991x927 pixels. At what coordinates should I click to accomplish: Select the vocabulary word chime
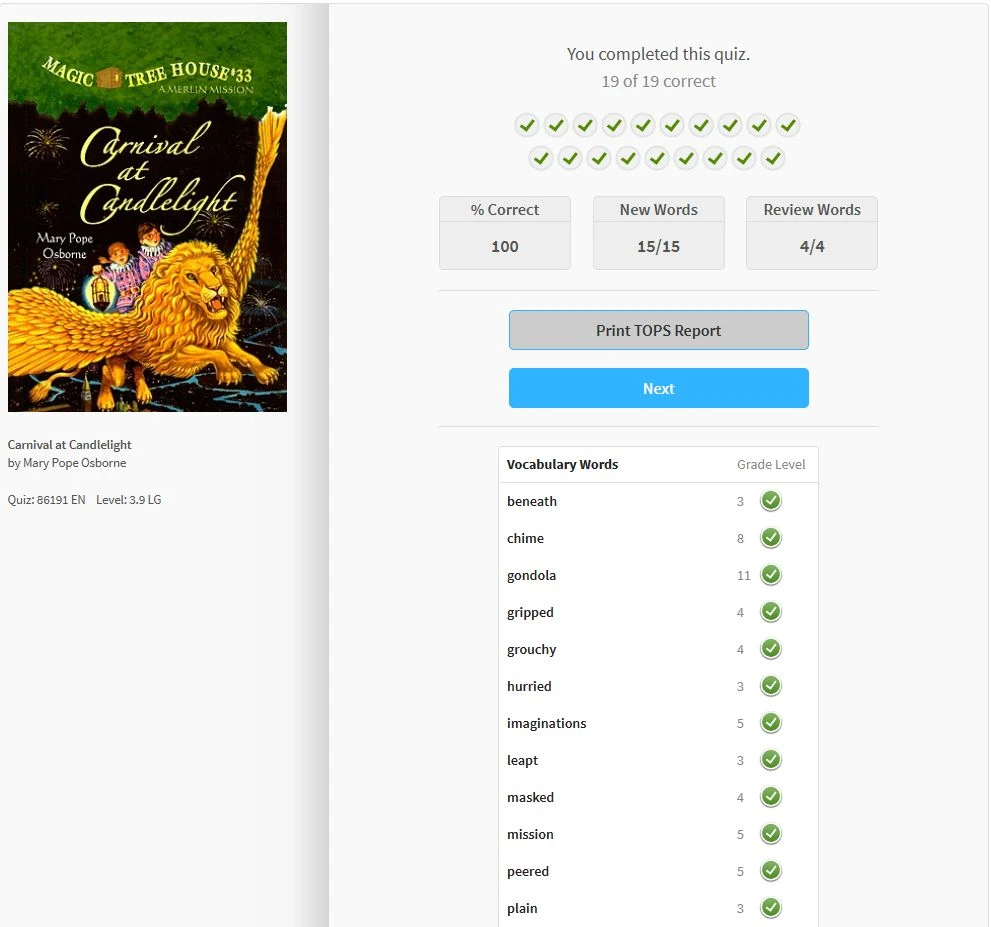point(525,538)
